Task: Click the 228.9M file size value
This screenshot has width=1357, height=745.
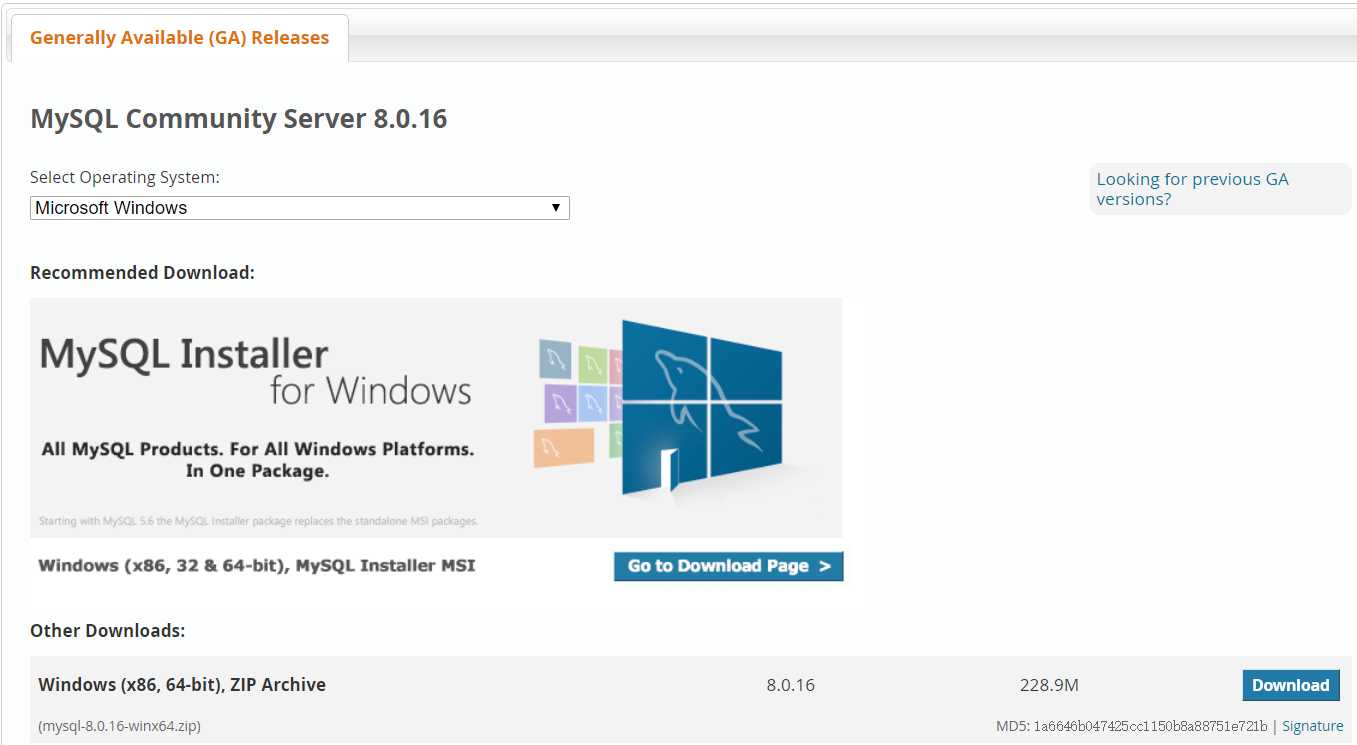Action: [1049, 685]
